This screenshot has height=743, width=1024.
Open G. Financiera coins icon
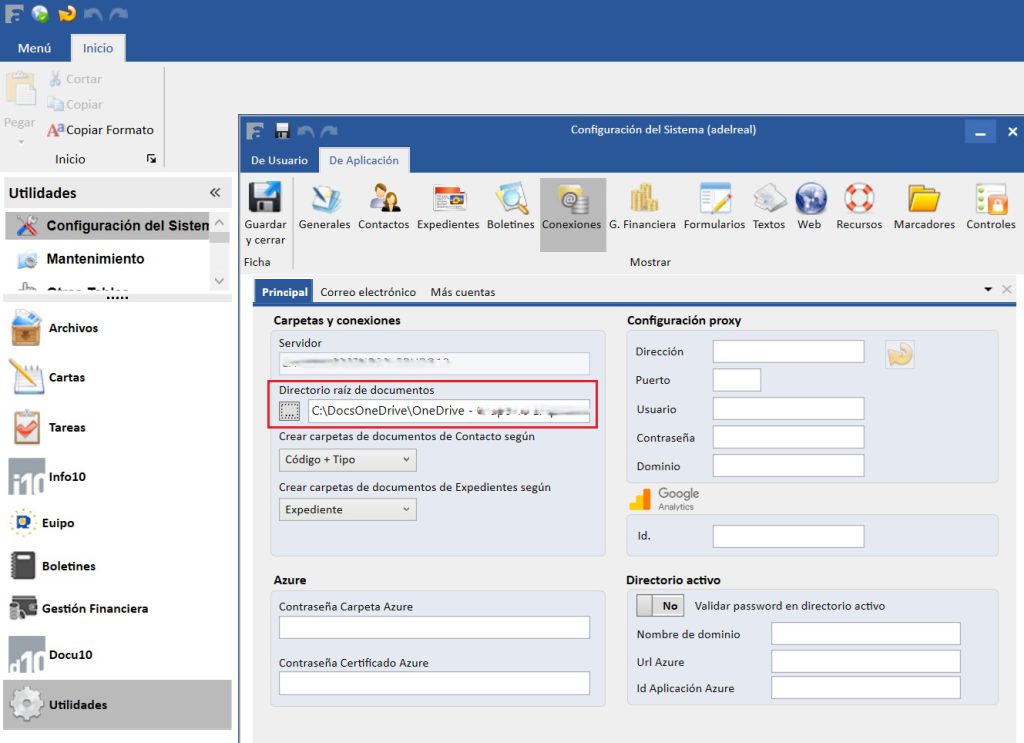pyautogui.click(x=642, y=199)
